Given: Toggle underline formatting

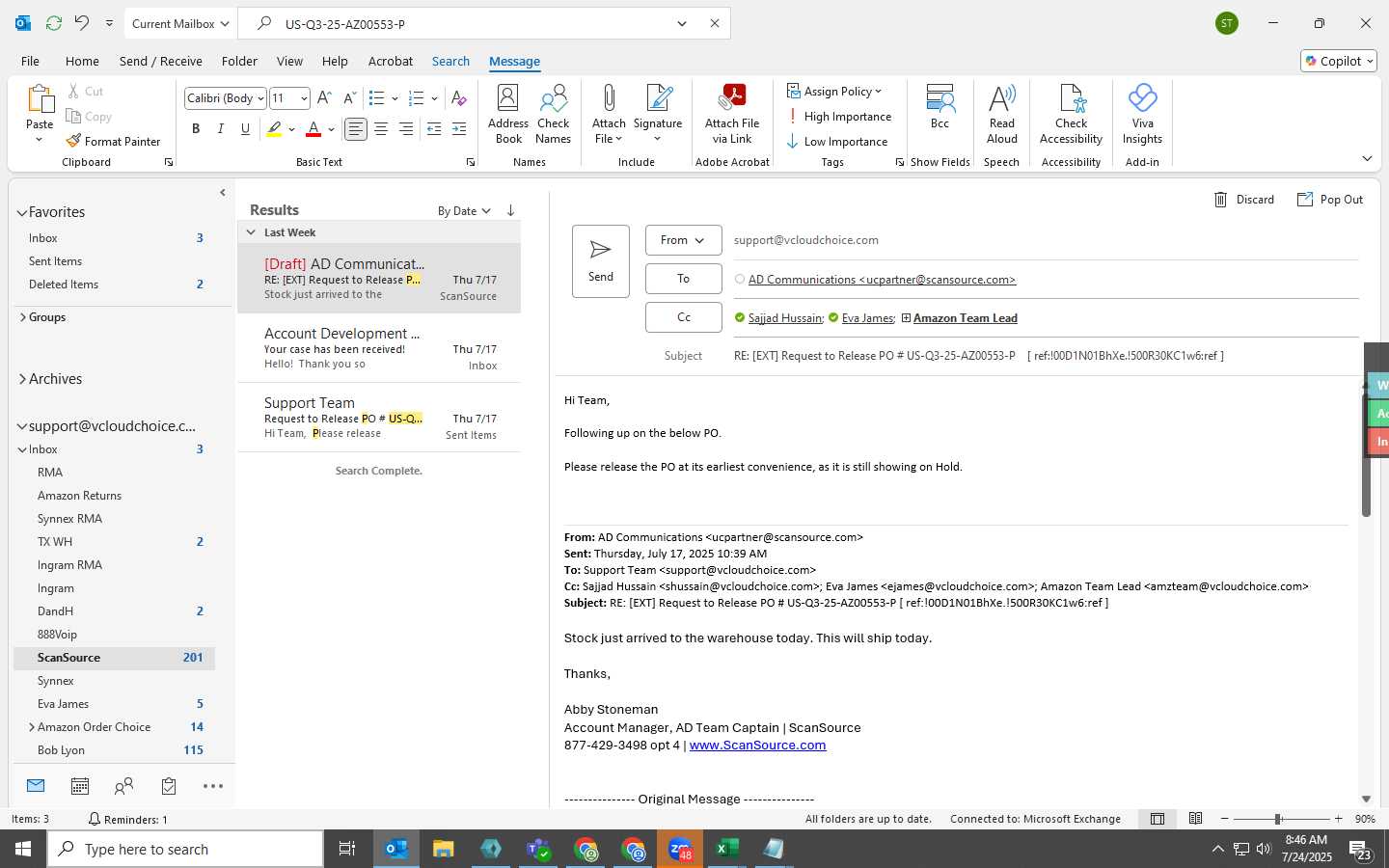Looking at the screenshot, I should tap(245, 129).
